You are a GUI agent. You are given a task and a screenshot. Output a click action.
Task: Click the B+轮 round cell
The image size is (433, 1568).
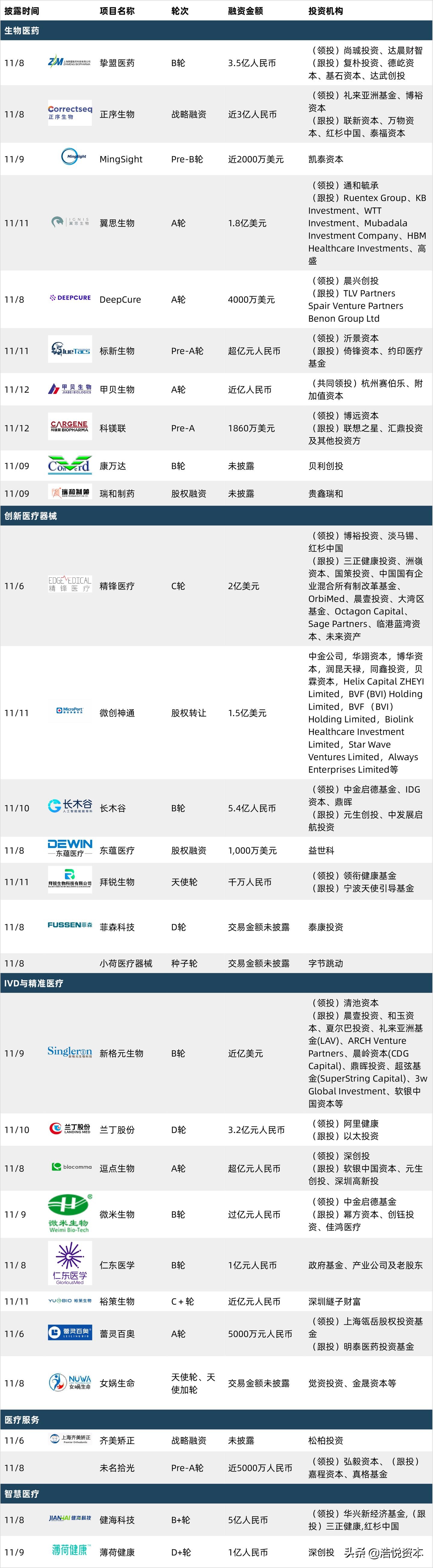click(x=180, y=1520)
